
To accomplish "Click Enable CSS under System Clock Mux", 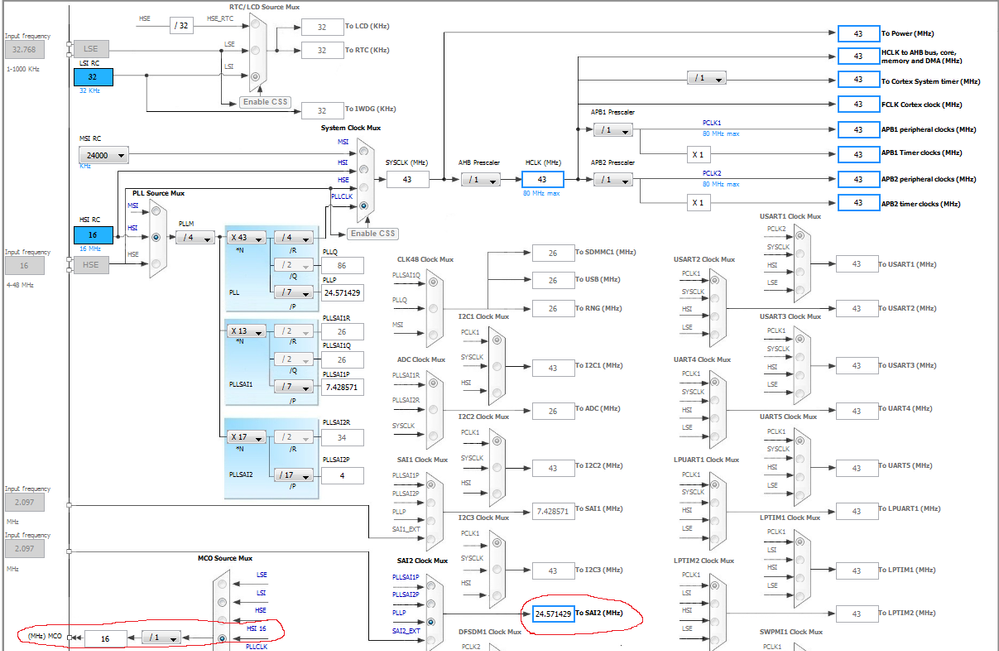I will point(373,234).
